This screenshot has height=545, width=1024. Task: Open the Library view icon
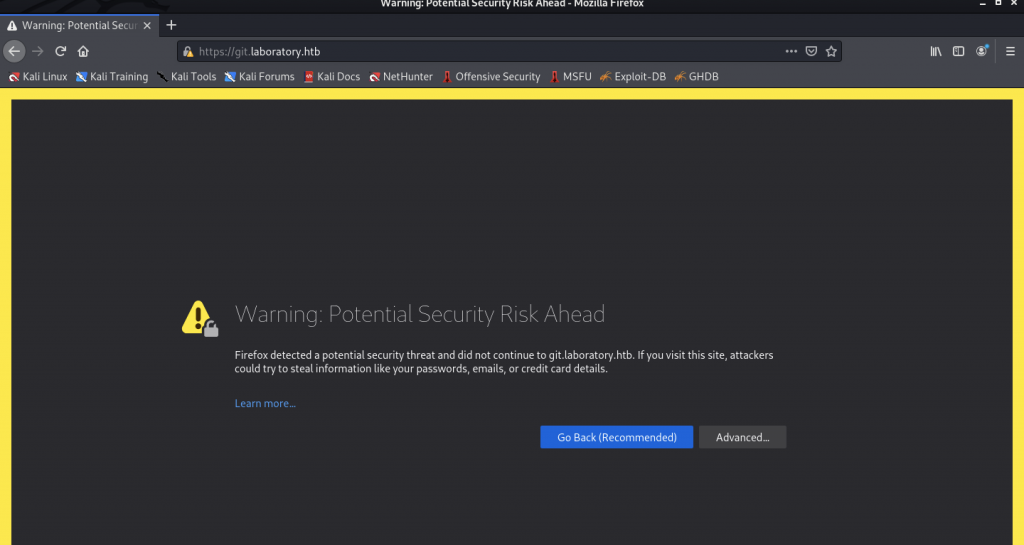[x=936, y=51]
